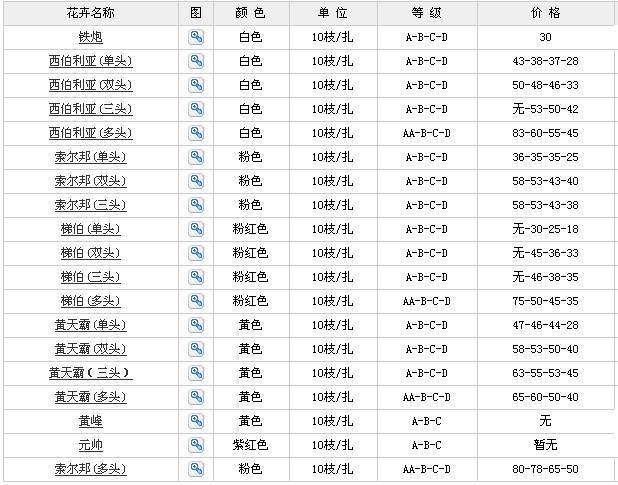
Task: Open the 黄天霸(三头) link
Action: point(91,373)
